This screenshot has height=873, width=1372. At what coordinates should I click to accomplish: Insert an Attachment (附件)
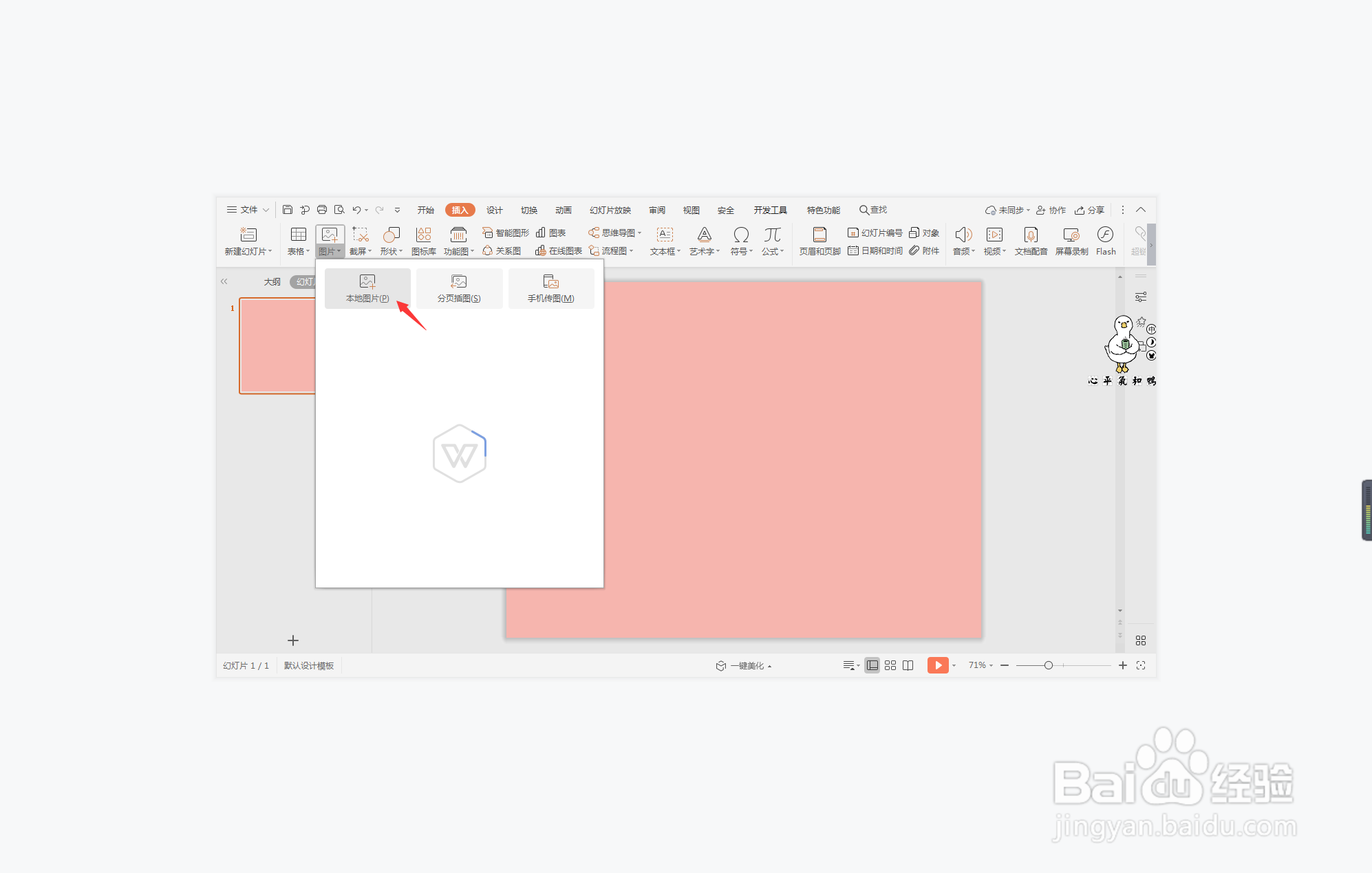coord(924,251)
